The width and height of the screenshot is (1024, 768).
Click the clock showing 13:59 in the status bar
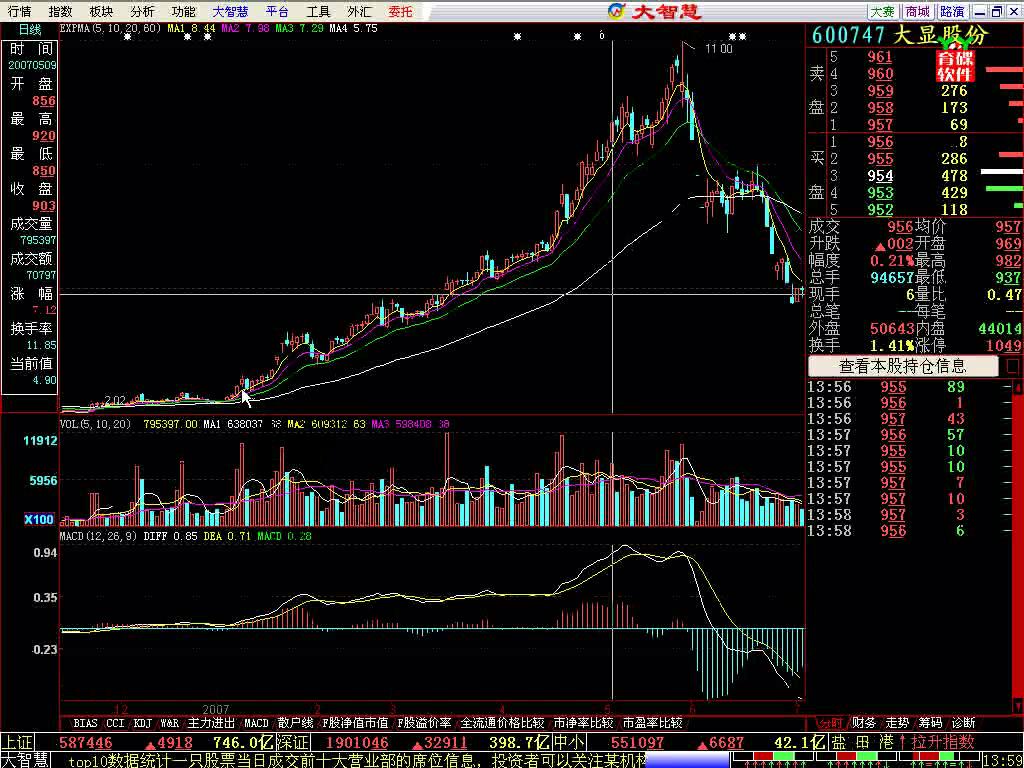click(x=1003, y=760)
